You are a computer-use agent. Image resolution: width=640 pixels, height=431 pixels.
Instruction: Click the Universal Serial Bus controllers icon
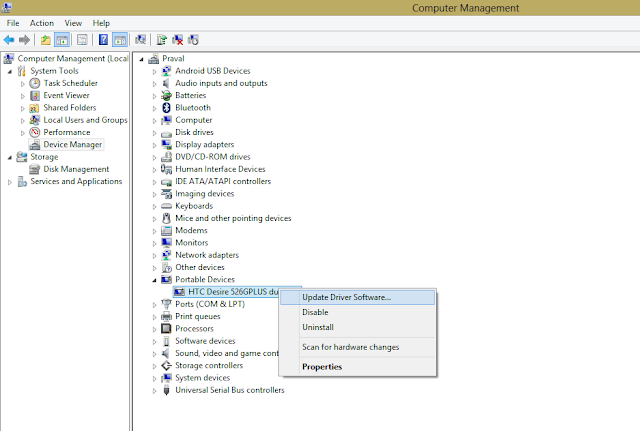click(166, 390)
